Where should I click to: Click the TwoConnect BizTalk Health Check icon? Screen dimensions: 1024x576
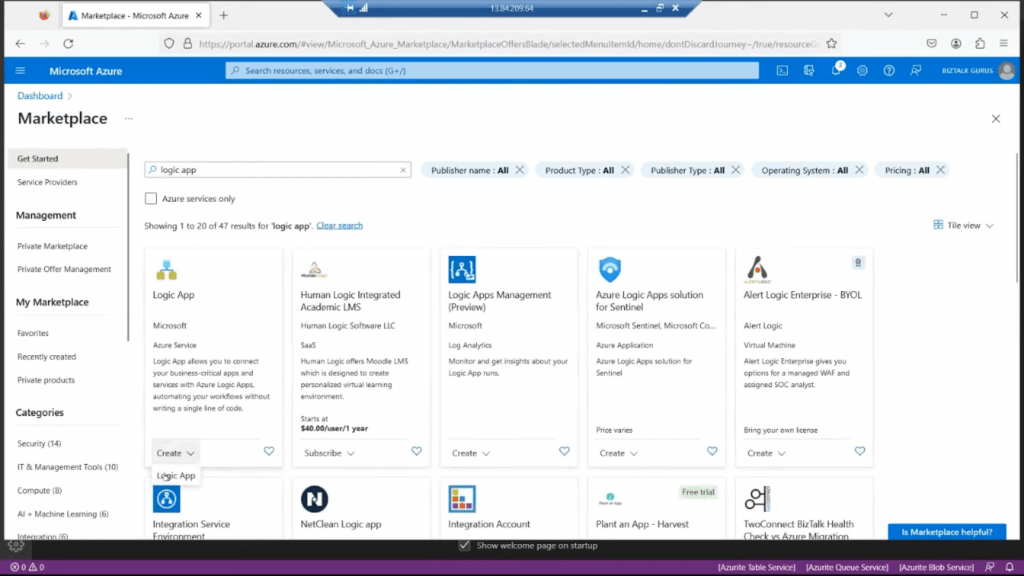(758, 499)
